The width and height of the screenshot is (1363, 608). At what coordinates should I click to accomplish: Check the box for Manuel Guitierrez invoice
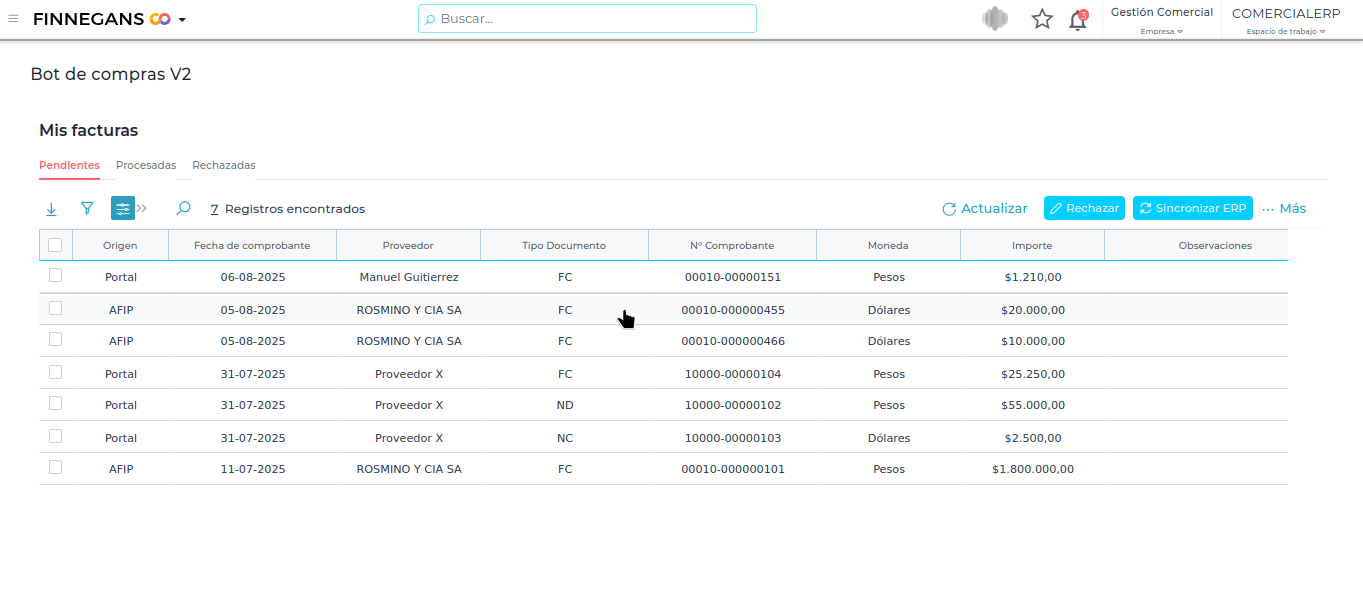click(55, 276)
